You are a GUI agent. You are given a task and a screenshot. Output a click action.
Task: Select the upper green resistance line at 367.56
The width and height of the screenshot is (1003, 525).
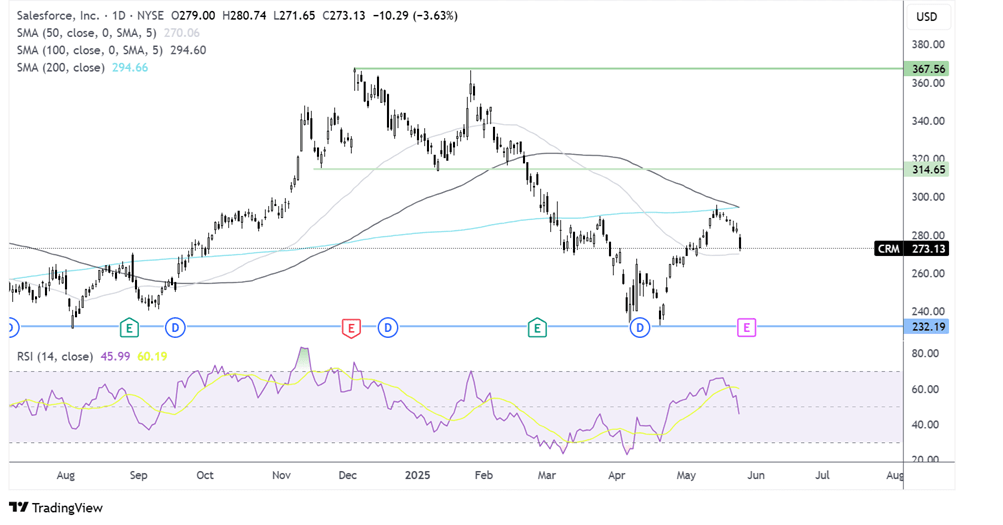click(630, 68)
